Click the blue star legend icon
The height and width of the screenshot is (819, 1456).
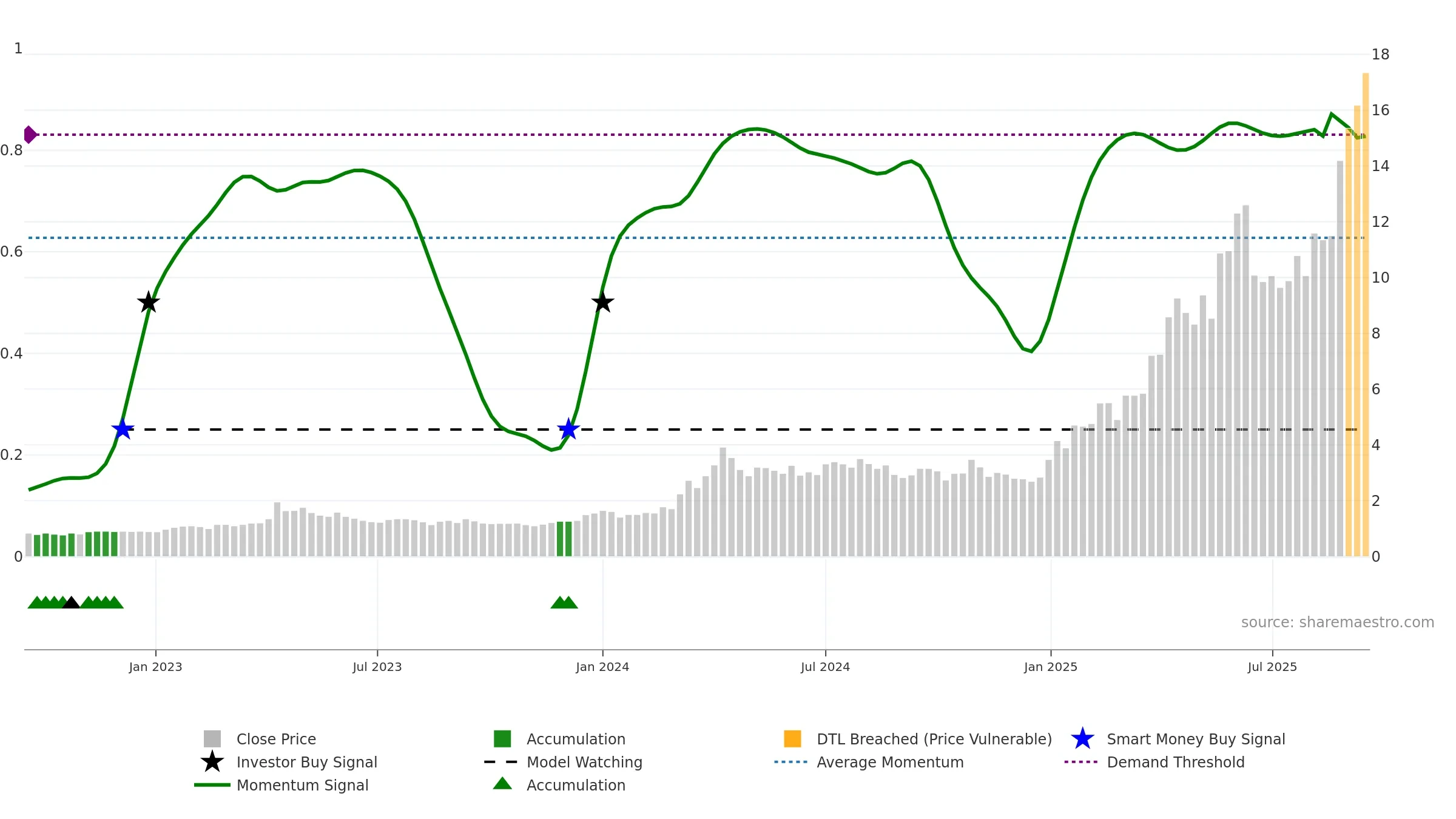1082,739
